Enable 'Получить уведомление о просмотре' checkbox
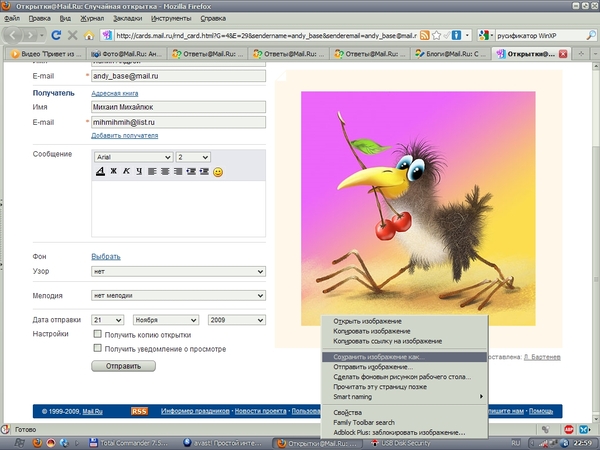The height and width of the screenshot is (450, 600). pos(98,348)
